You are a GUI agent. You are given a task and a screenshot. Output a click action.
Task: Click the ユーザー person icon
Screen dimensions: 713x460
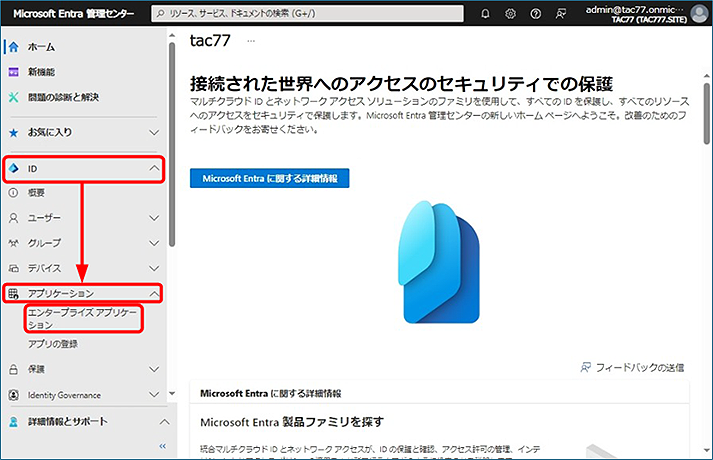[x=14, y=218]
